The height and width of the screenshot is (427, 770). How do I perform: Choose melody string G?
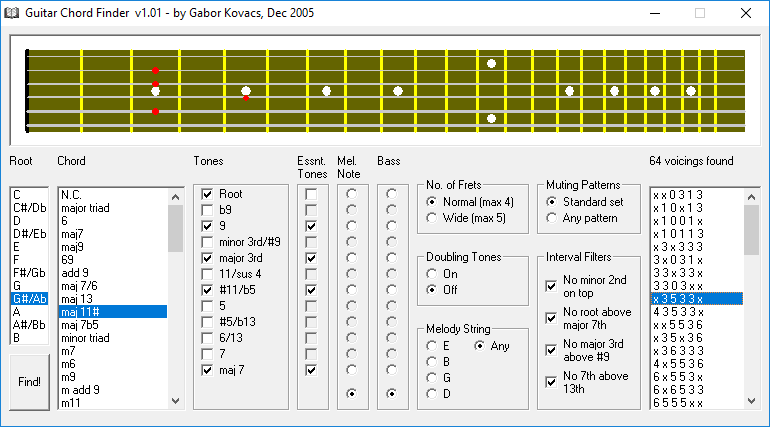(x=432, y=378)
